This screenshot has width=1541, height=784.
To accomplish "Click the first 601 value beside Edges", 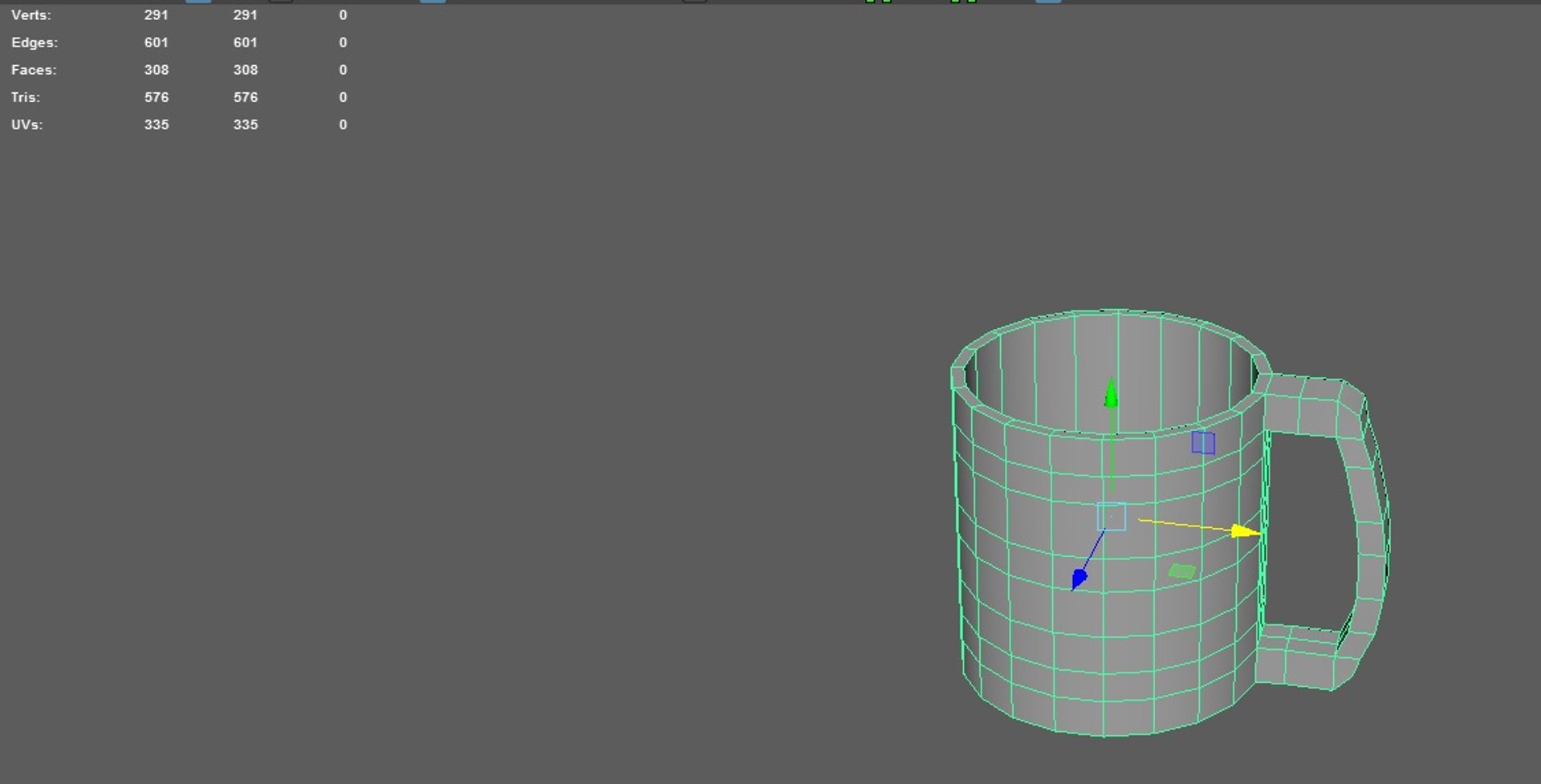I will coord(157,43).
